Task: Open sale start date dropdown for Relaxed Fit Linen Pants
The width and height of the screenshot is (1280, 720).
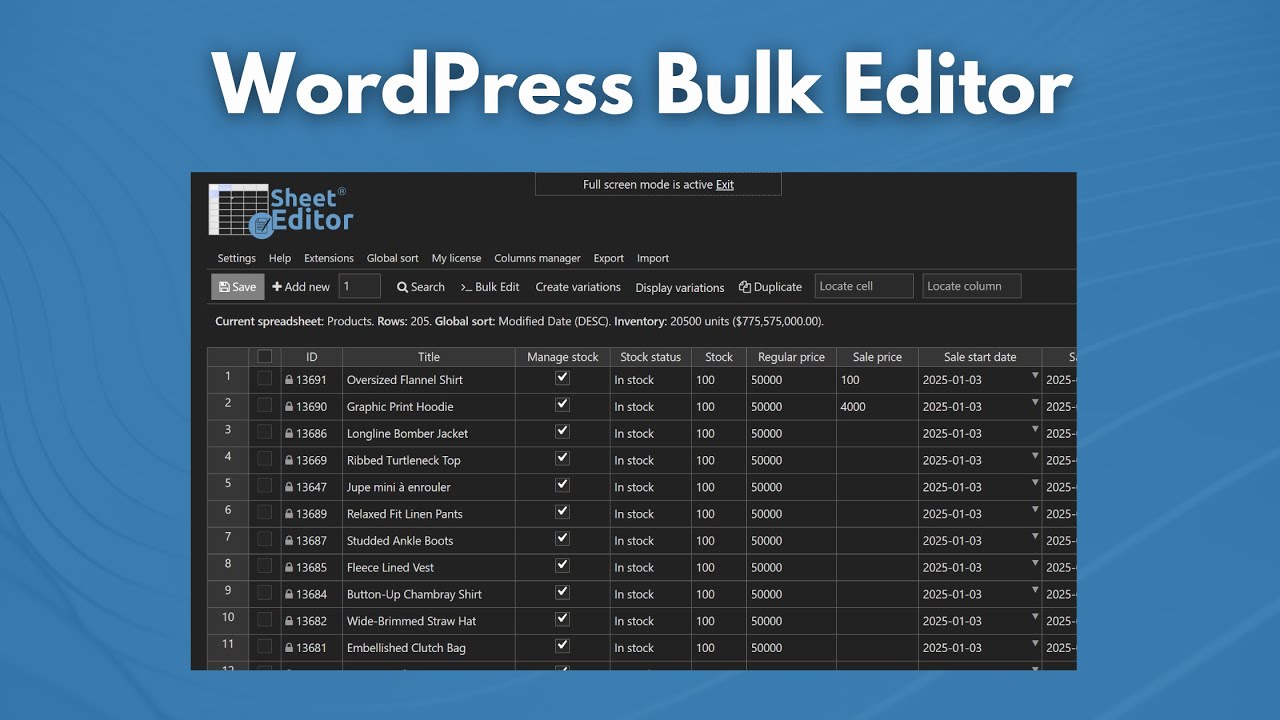Action: coord(1035,510)
